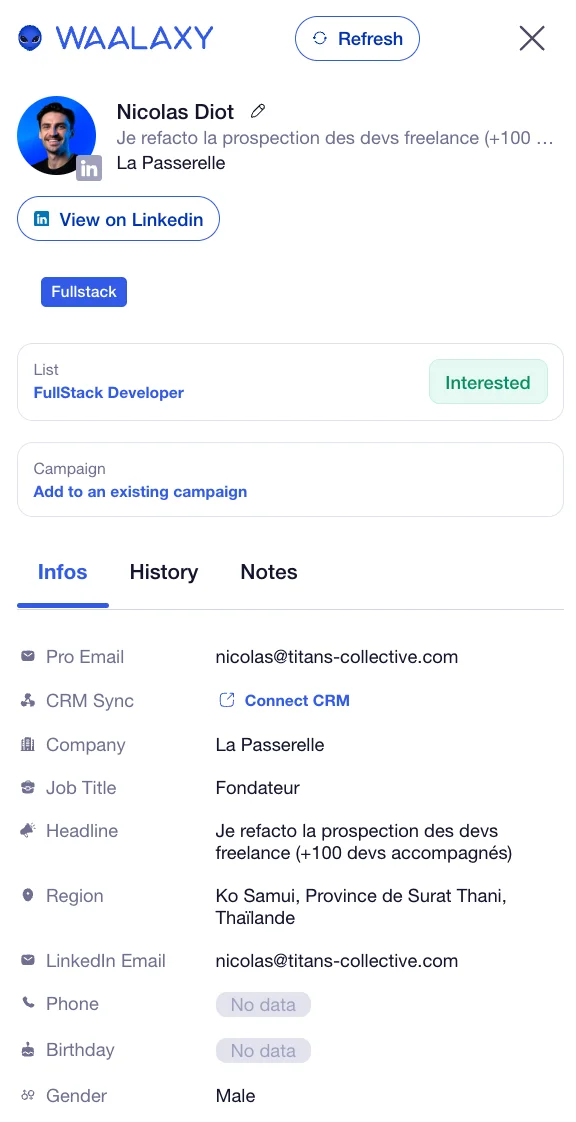The width and height of the screenshot is (576, 1122).
Task: Click the Birthday cake icon
Action: pos(28,1050)
